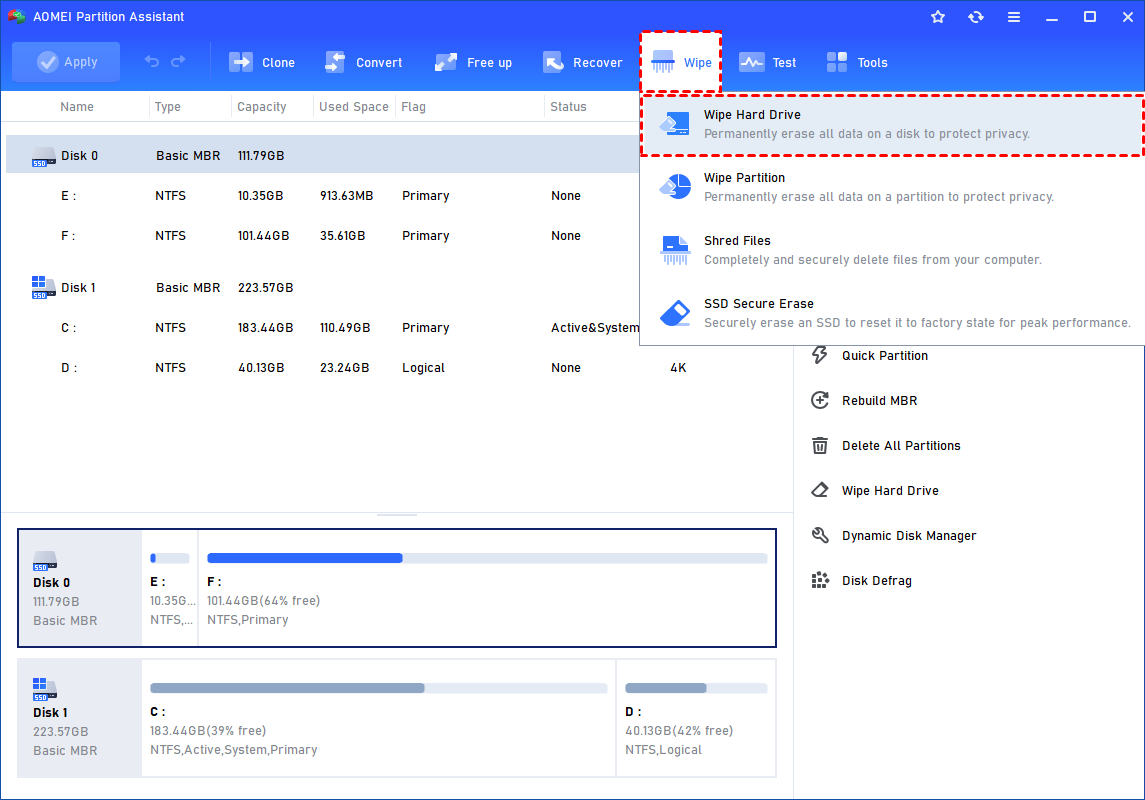Click the favorites star icon in title bar

(x=938, y=17)
